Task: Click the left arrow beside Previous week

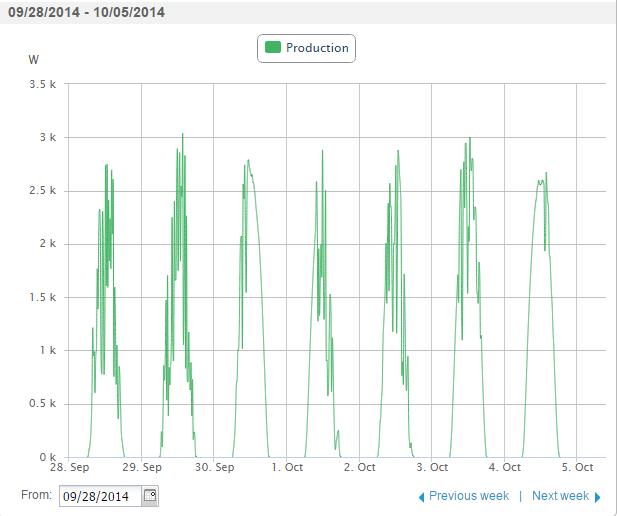Action: pos(421,497)
